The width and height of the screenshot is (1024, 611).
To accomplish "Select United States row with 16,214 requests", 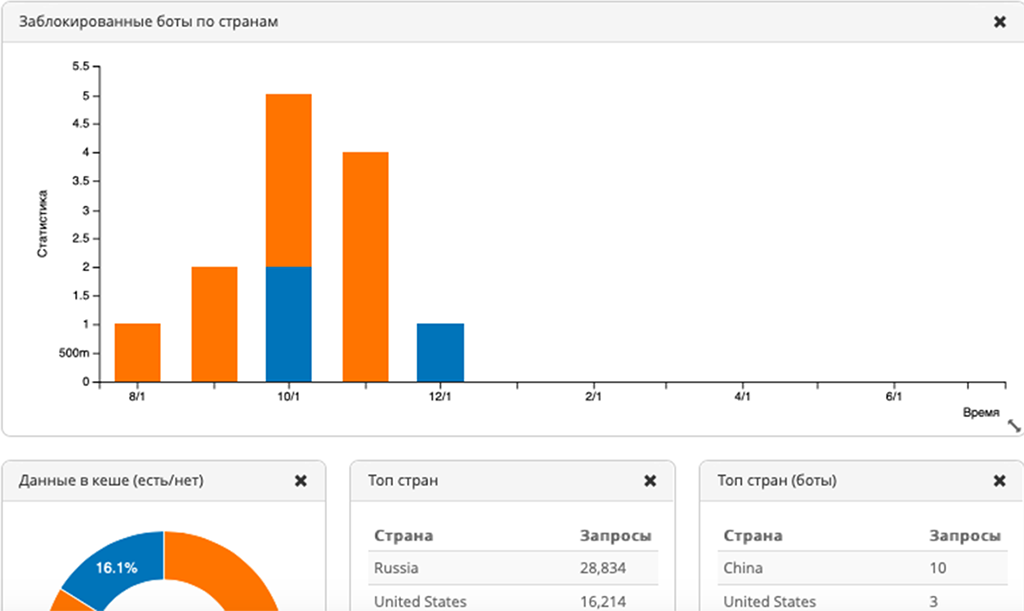I will (513, 601).
